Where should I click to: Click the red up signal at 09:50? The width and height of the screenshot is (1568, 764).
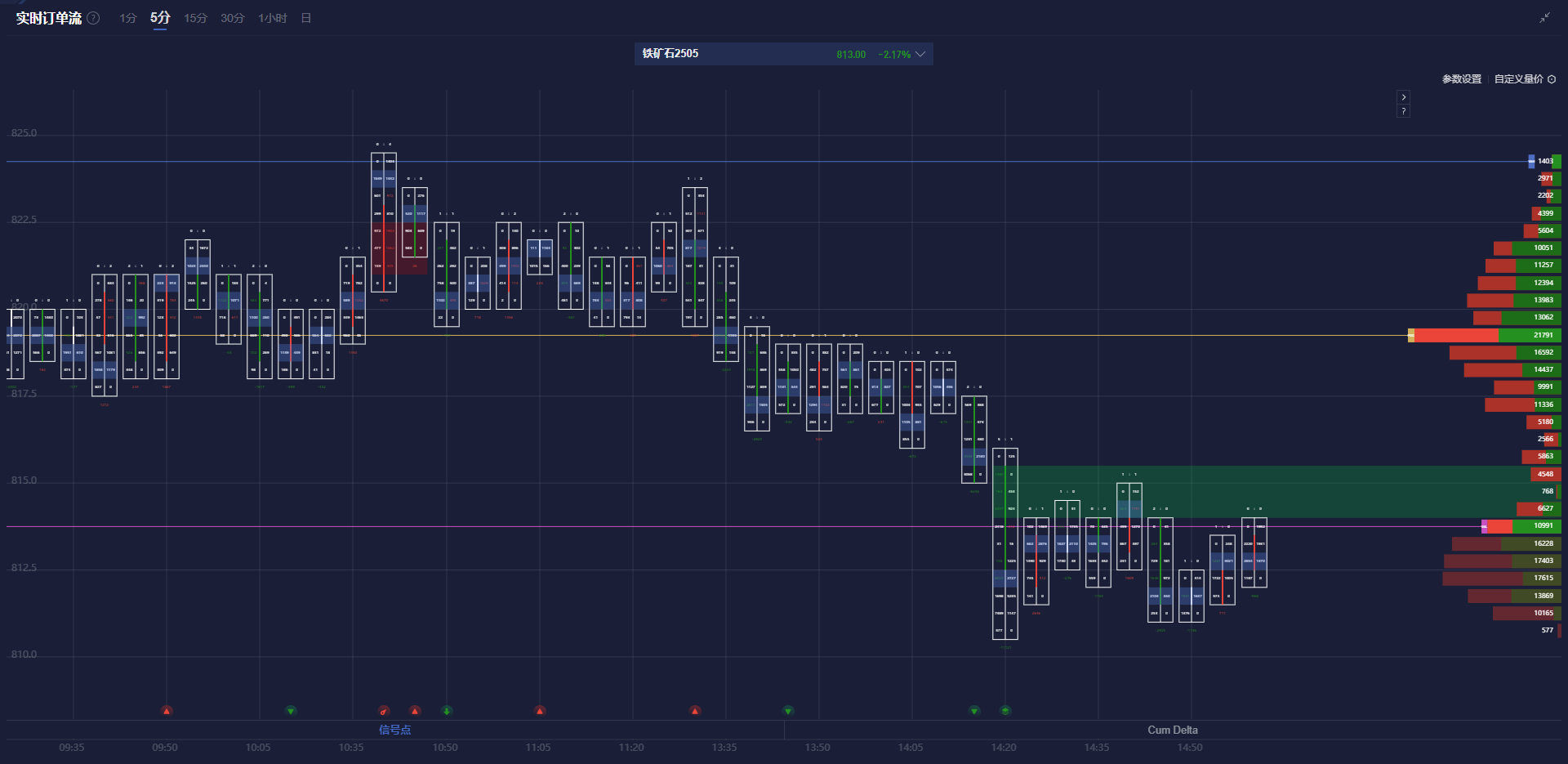(x=167, y=711)
